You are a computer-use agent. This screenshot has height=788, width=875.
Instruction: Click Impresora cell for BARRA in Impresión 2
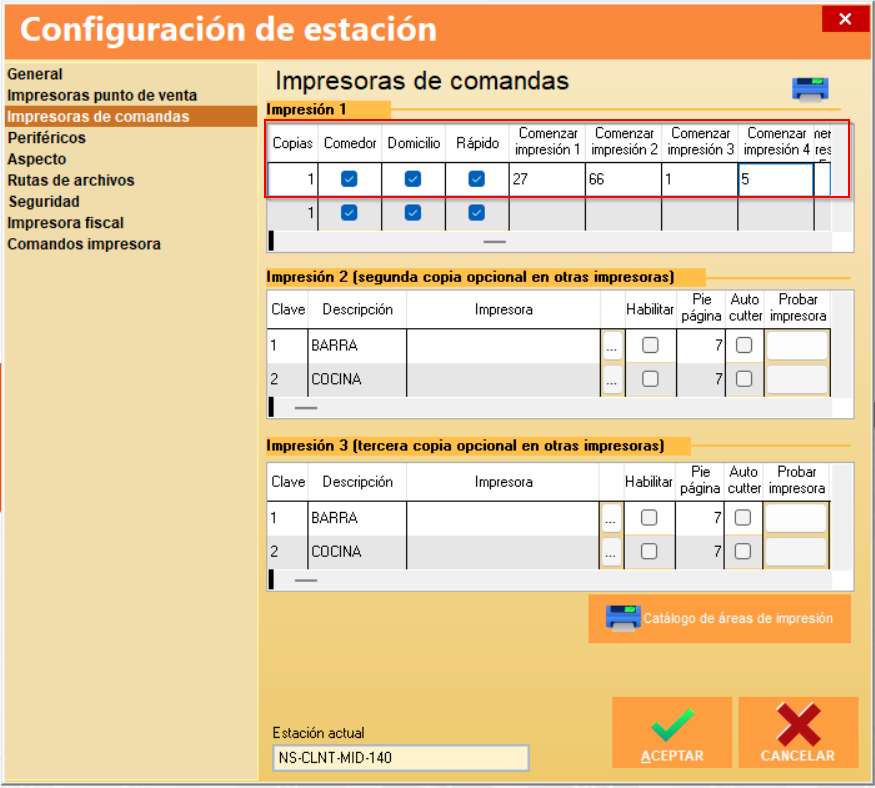504,346
